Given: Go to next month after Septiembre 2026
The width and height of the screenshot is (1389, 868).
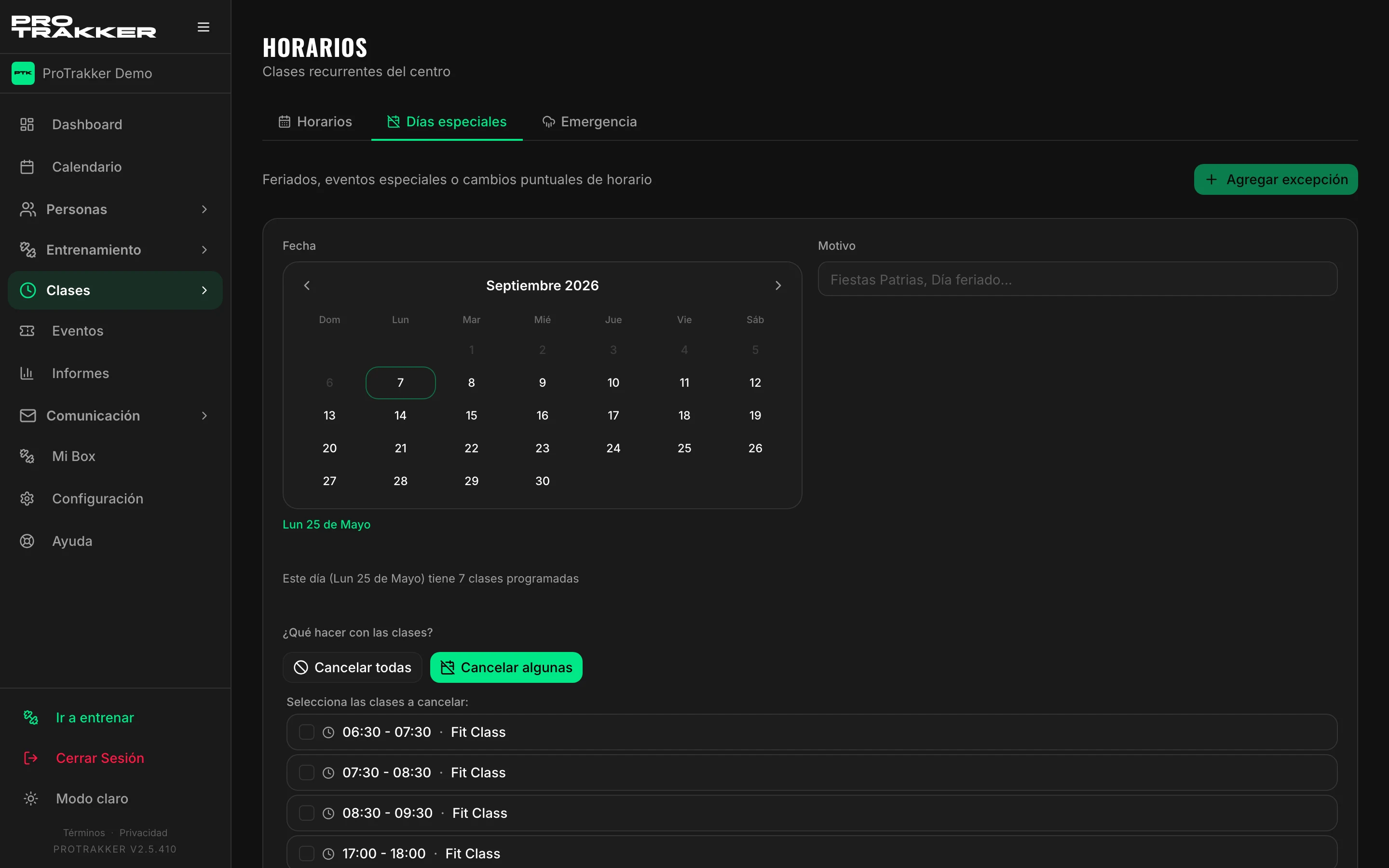Looking at the screenshot, I should 778,285.
